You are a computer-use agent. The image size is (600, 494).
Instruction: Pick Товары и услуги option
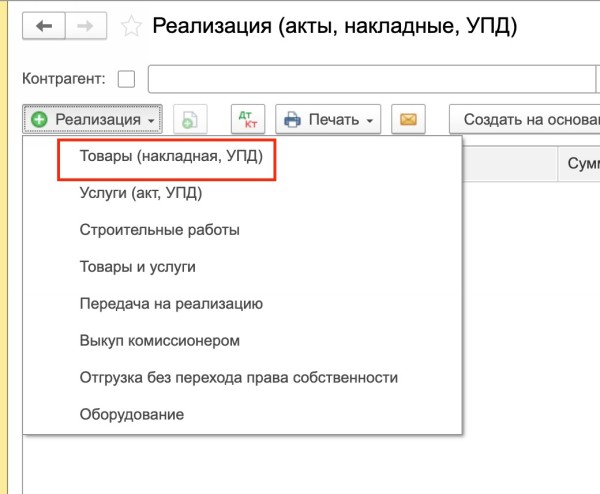pos(137,267)
